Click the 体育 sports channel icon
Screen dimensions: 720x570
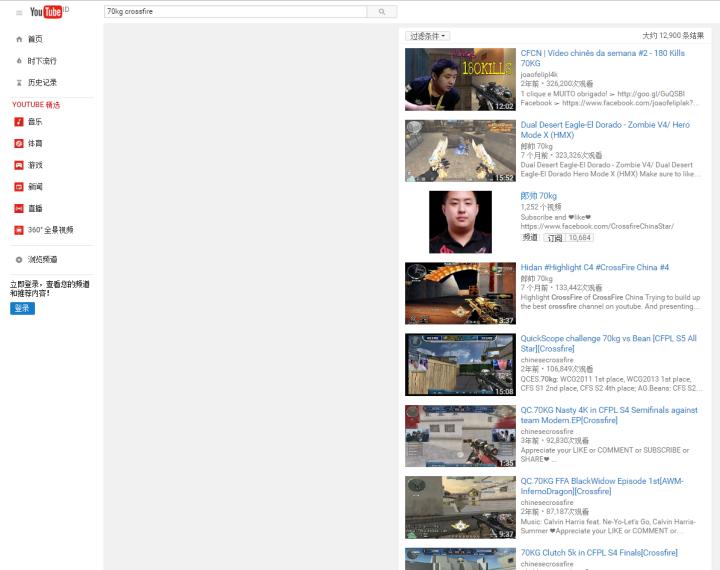tap(19, 143)
